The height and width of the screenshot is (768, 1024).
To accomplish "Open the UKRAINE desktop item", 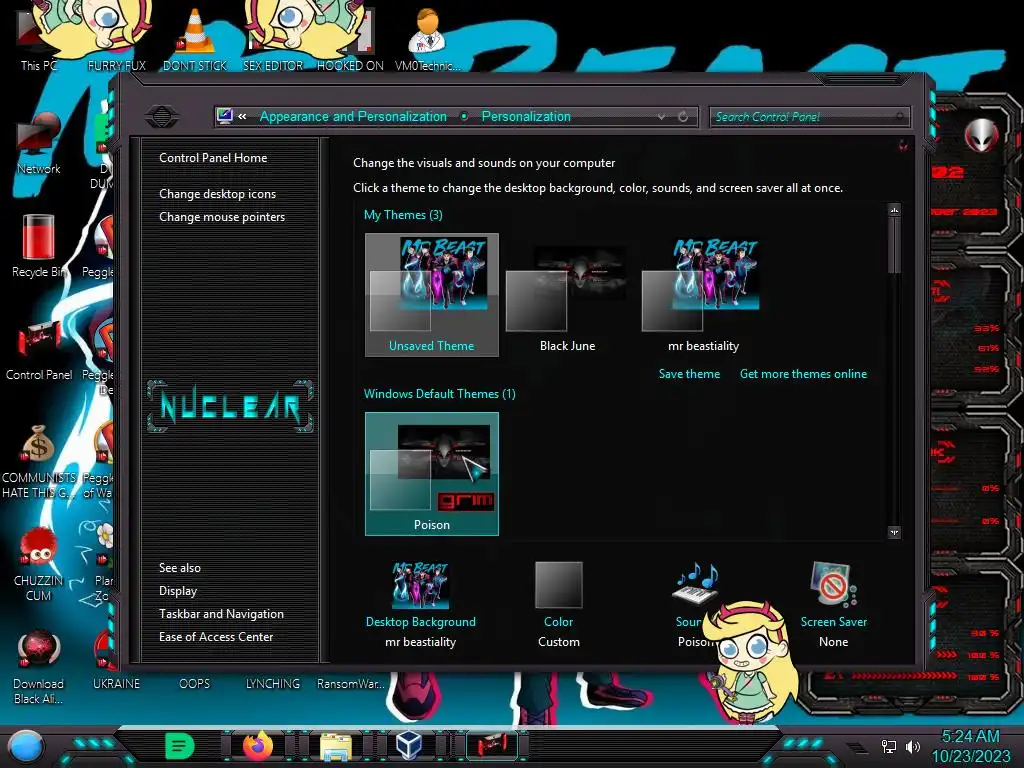I will click(116, 684).
